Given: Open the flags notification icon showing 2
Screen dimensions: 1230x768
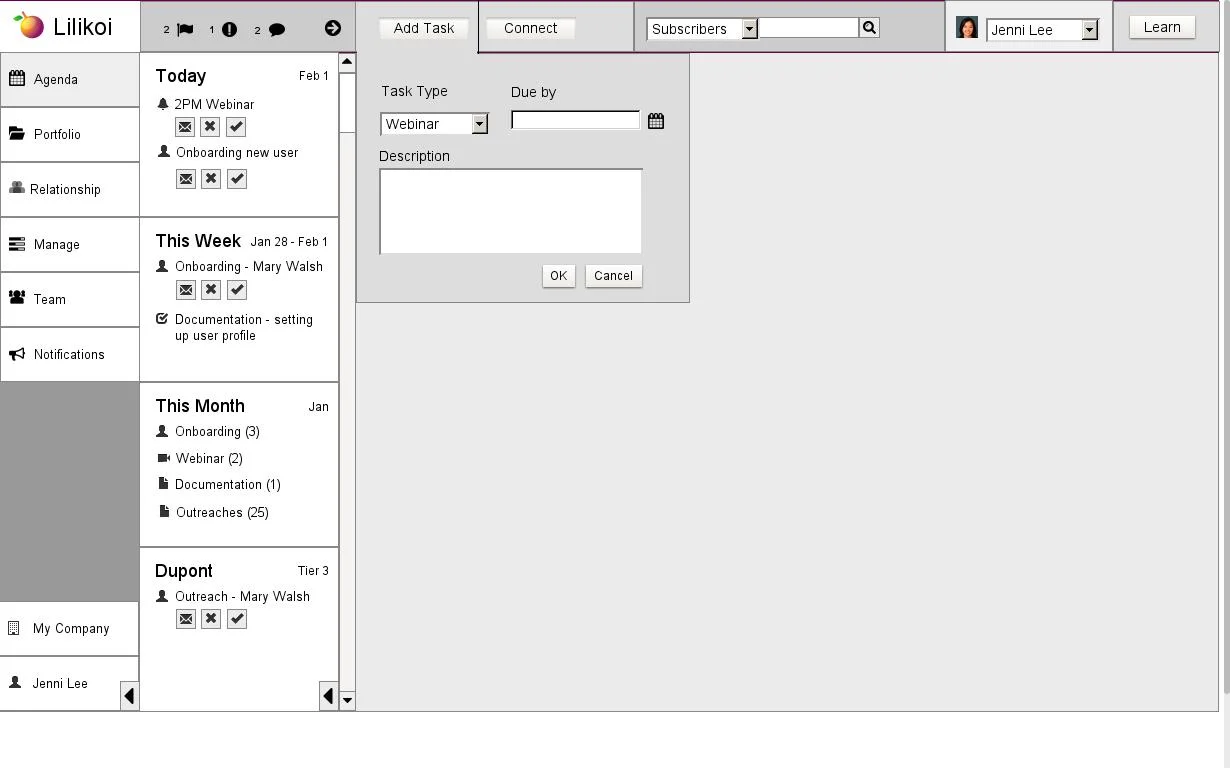Looking at the screenshot, I should point(183,29).
